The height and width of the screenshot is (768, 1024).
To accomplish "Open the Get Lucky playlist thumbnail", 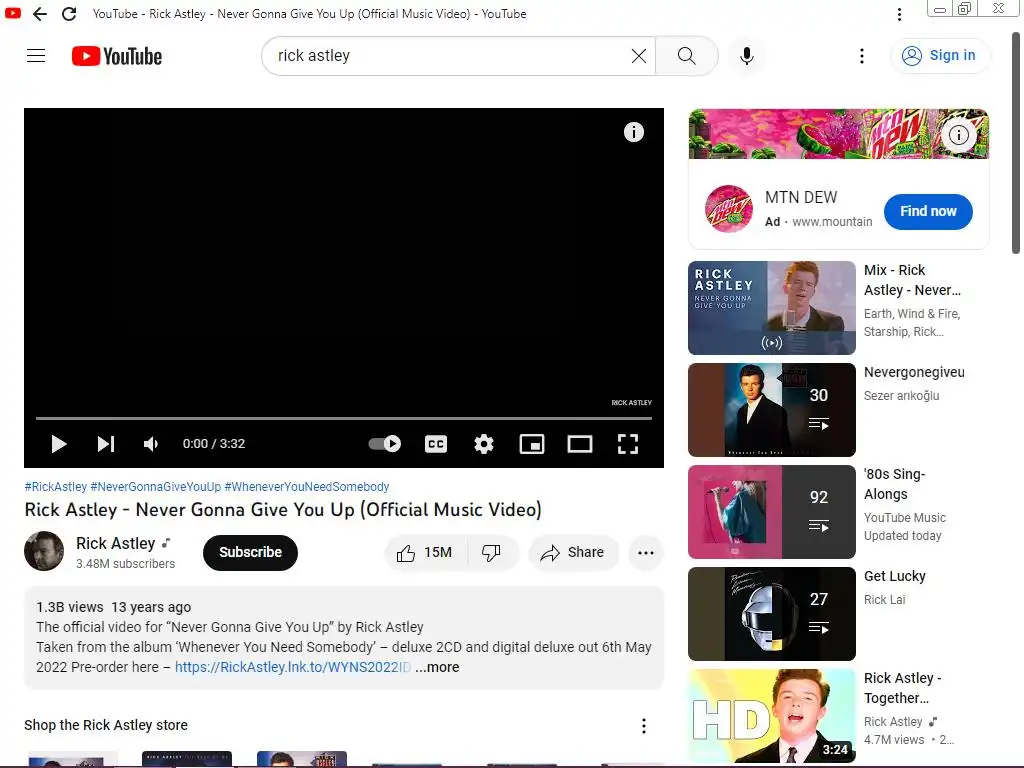I will (x=771, y=613).
